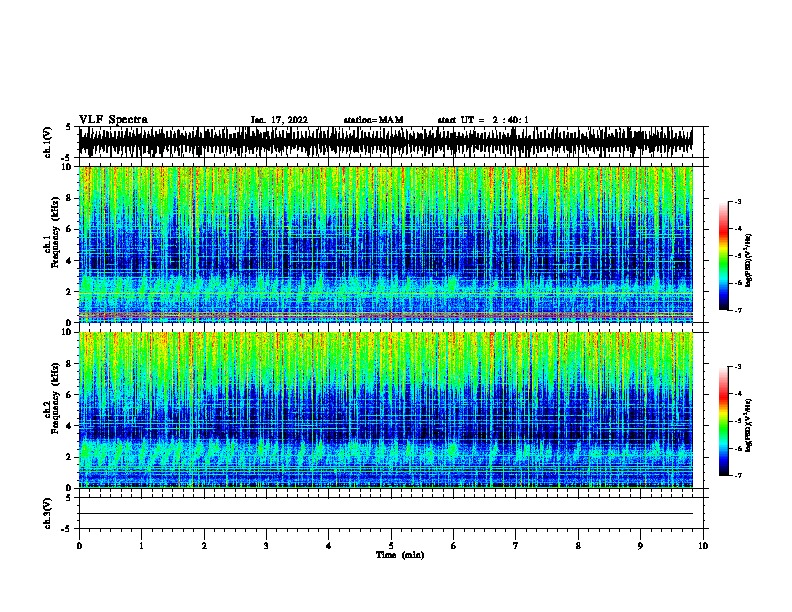This screenshot has height=612, width=792.
Task: Click the "station=MAM" header label
Action: click(x=373, y=120)
